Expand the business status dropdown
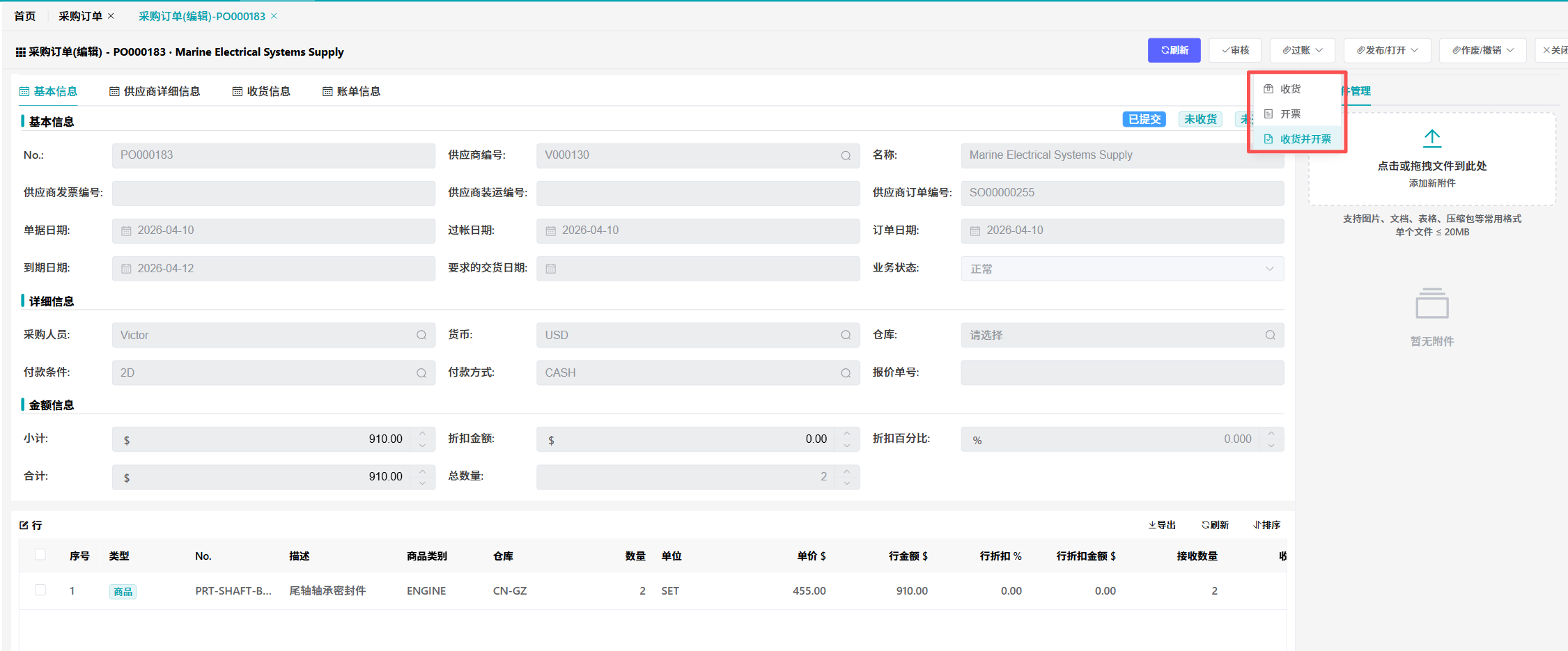The height and width of the screenshot is (651, 1568). [1268, 269]
